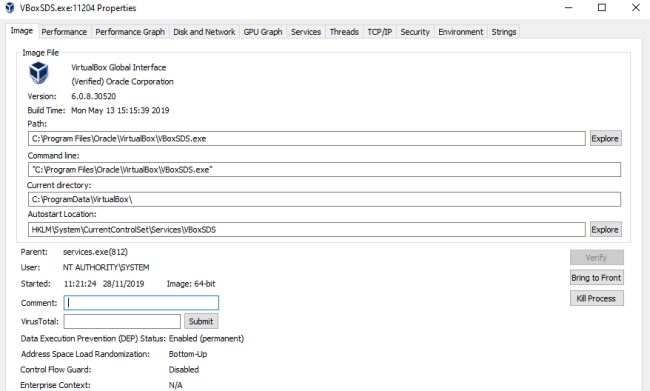Click the build time Mon May 13 15:15:39 2019

coord(120,110)
